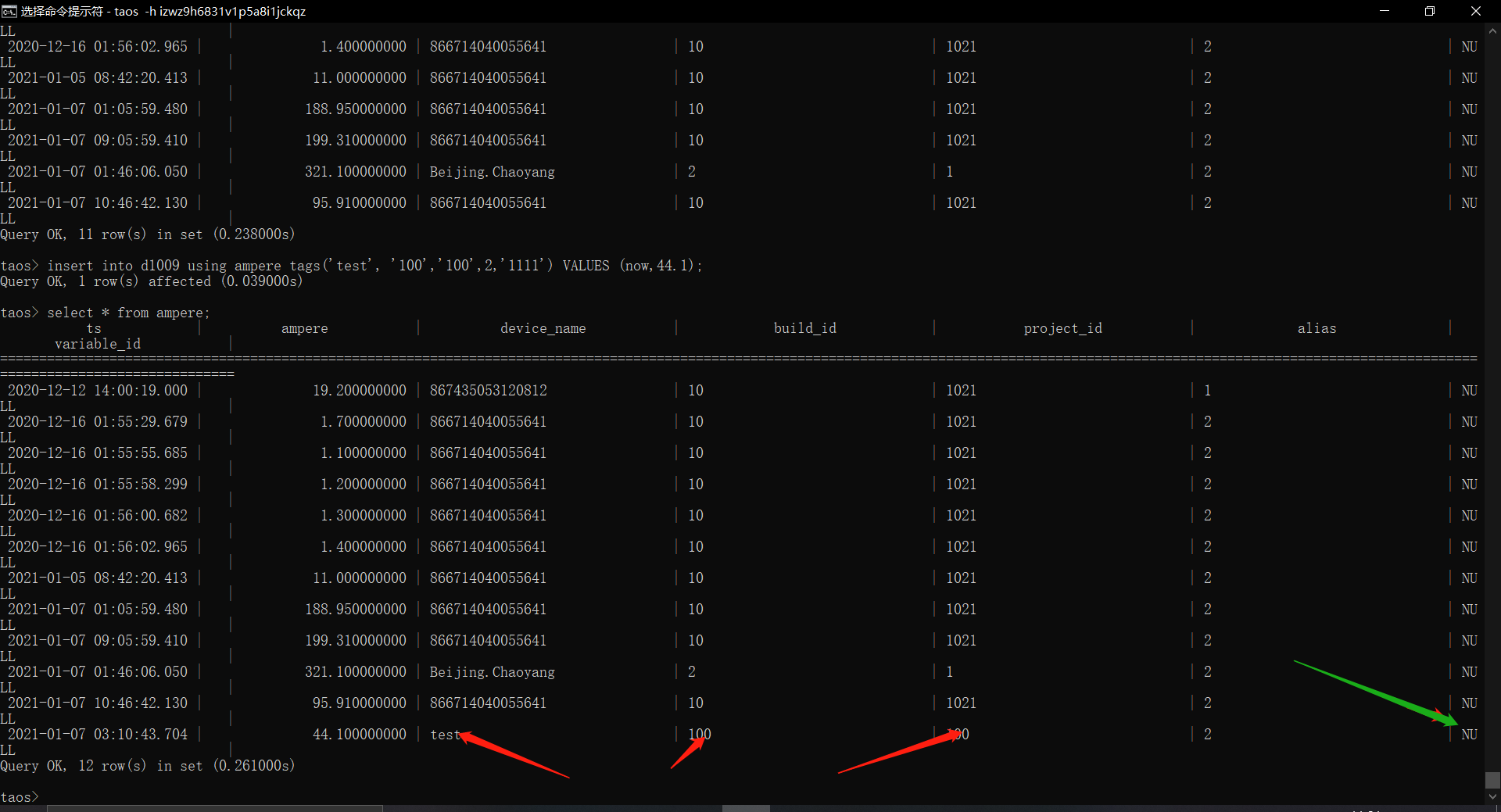Click timestamp 2021-01-07 03:10:43.704
Viewport: 1501px width, 812px height.
click(98, 735)
